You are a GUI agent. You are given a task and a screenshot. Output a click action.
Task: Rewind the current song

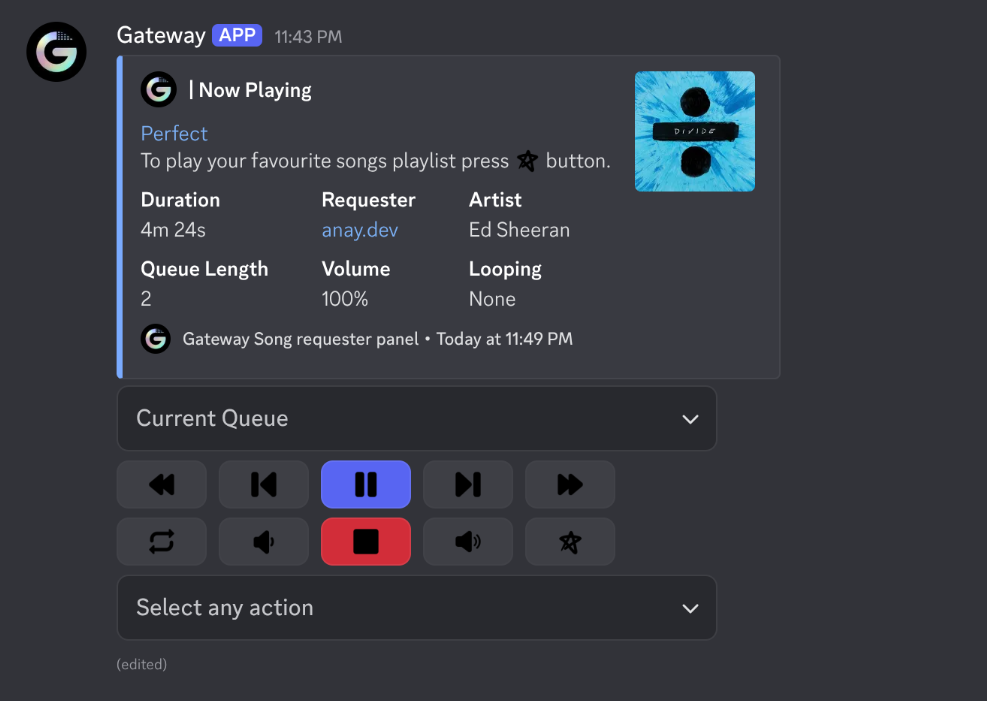click(161, 484)
